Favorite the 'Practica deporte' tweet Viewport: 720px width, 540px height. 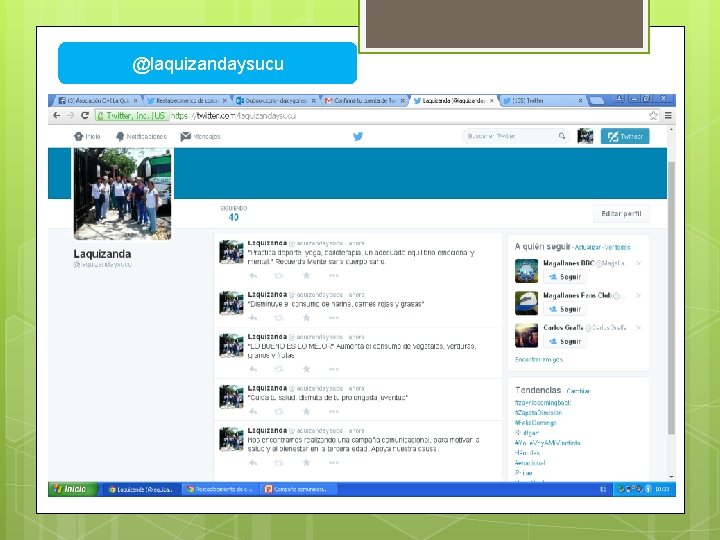coord(306,276)
